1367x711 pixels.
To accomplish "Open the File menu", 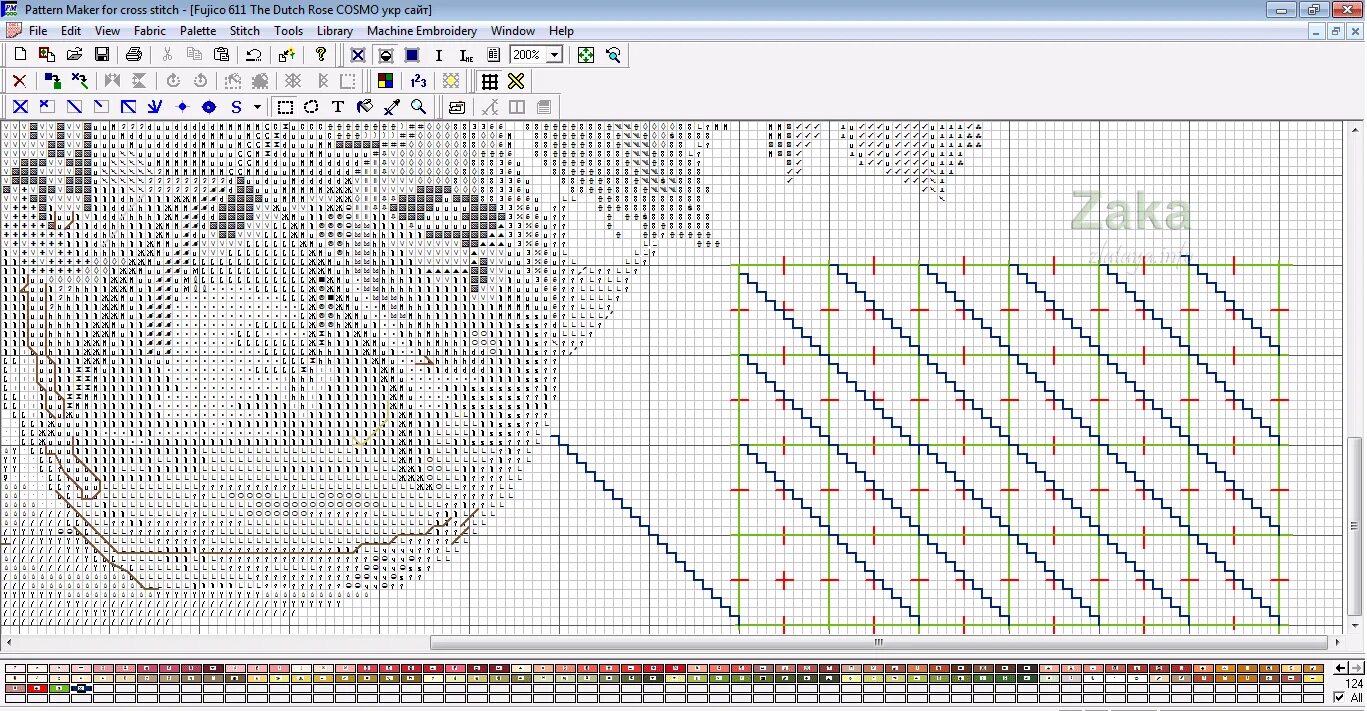I will (x=38, y=31).
